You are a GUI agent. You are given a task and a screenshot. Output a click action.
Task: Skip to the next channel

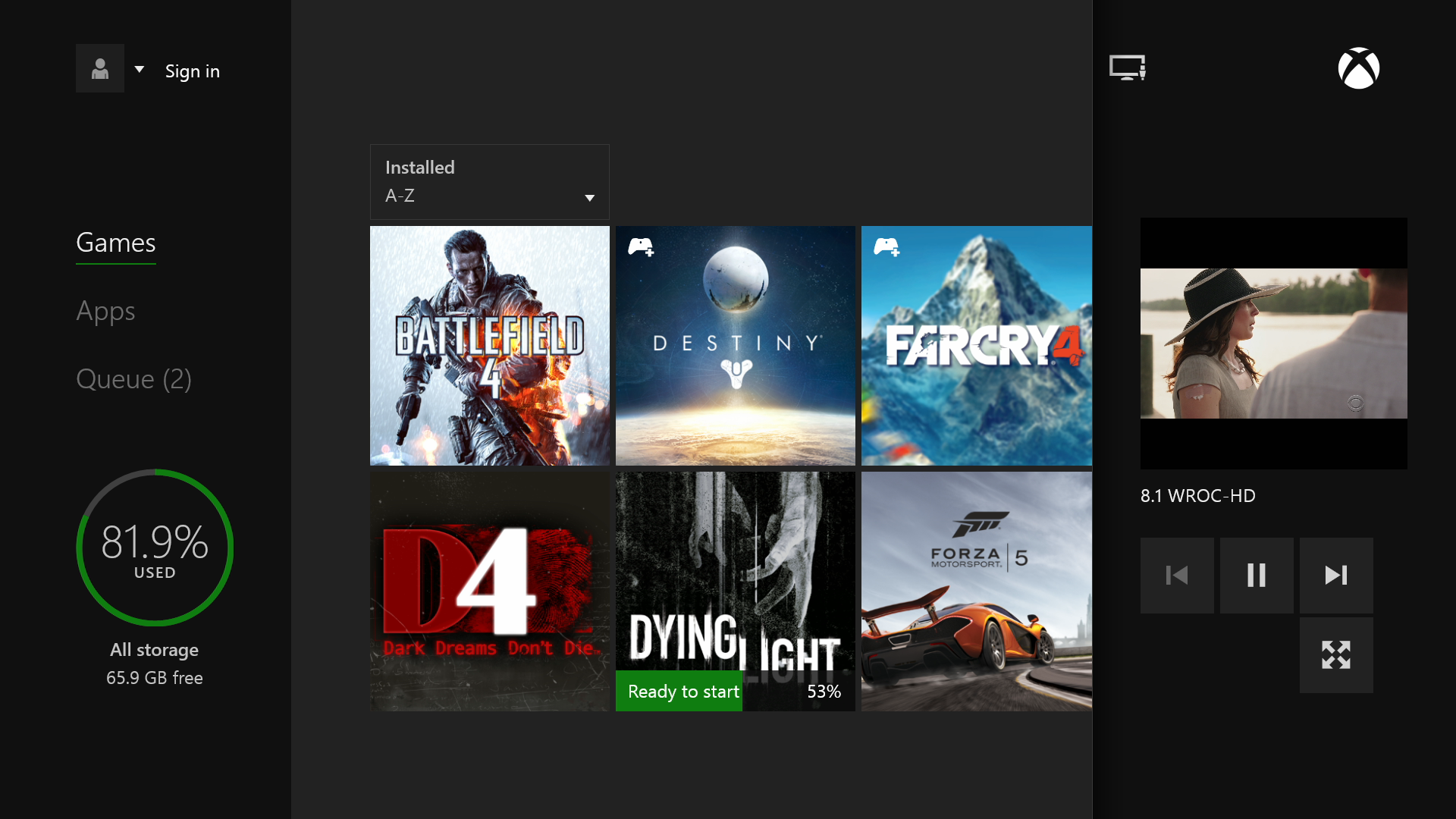click(1336, 575)
